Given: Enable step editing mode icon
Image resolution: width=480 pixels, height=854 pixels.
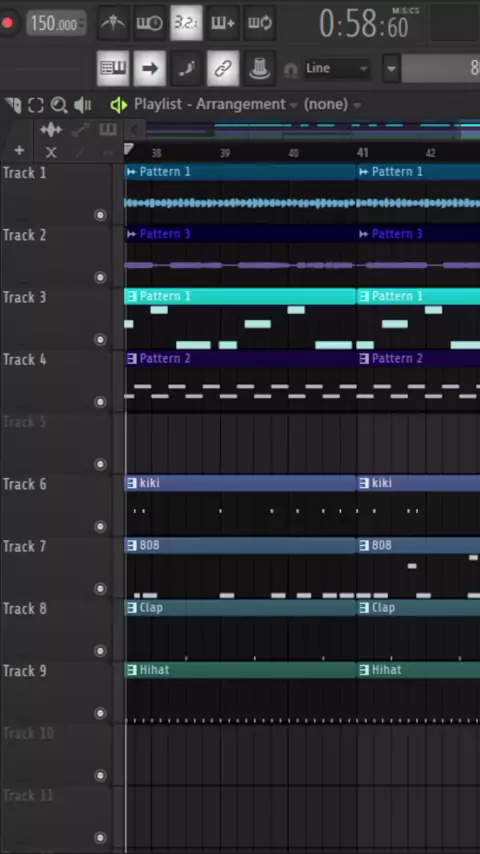Looking at the screenshot, I should 186,68.
